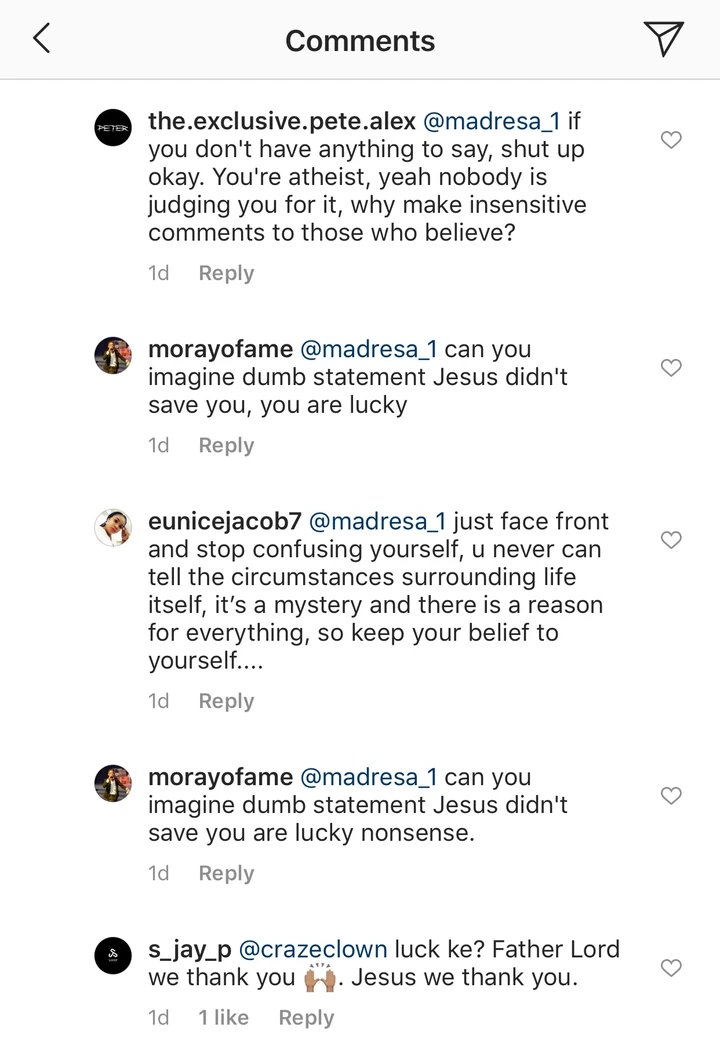This screenshot has width=720, height=1038.
Task: Like s_jay_p's comment with the heart
Action: tap(672, 968)
